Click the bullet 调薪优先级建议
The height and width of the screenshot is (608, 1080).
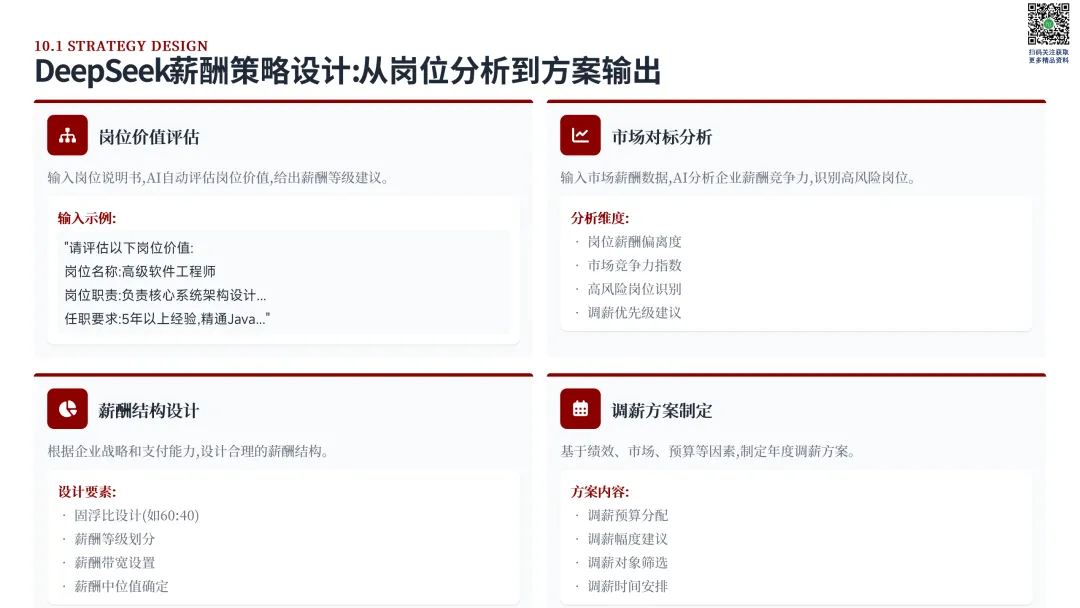pyautogui.click(x=634, y=313)
